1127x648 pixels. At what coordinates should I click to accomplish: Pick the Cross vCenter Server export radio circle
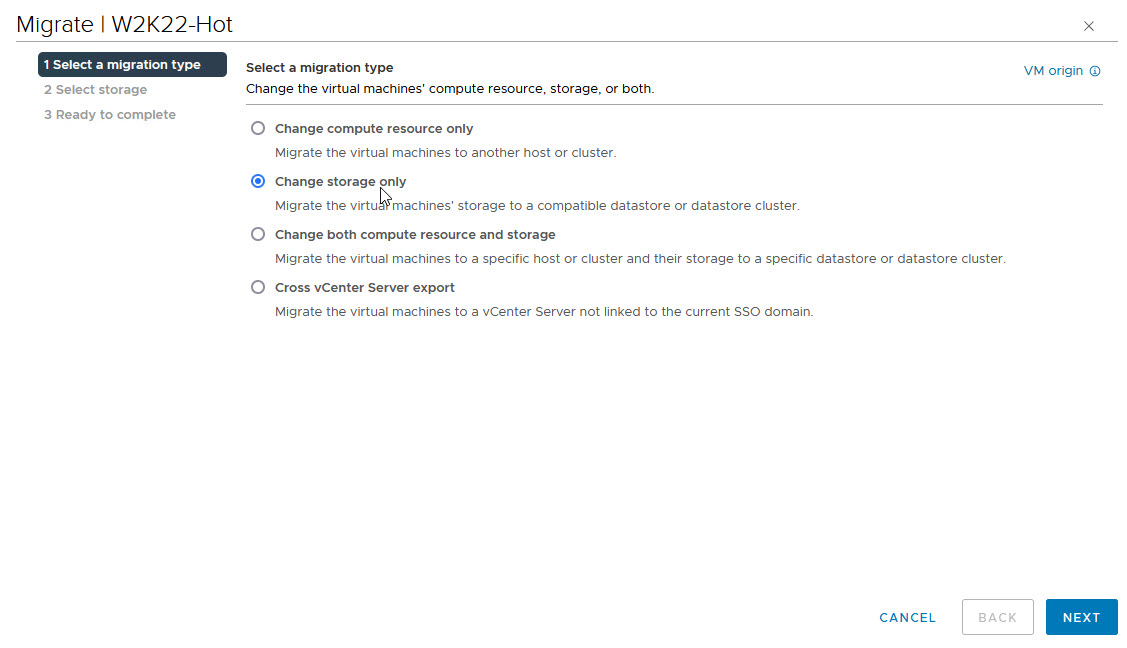pos(258,287)
